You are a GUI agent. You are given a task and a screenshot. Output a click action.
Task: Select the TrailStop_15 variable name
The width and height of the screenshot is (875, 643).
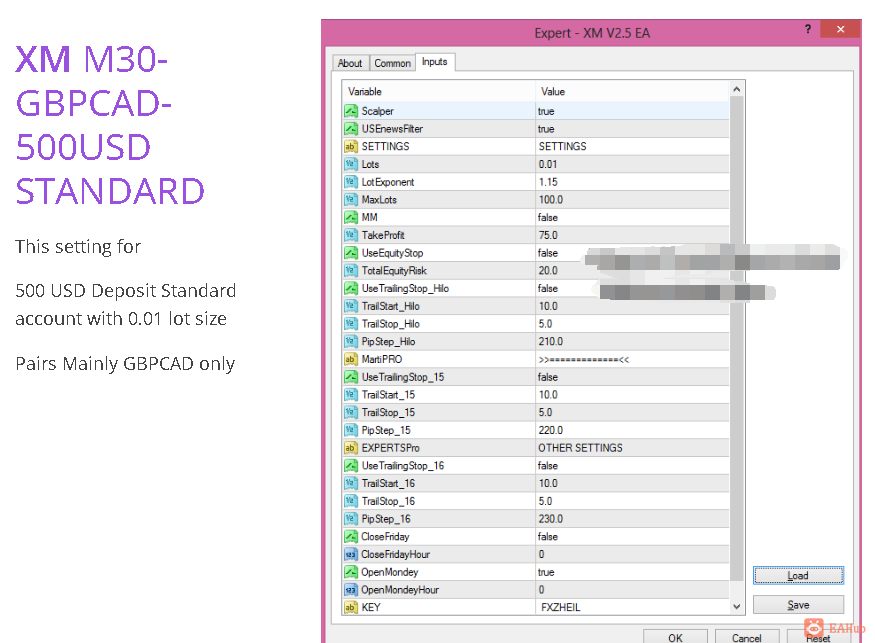tap(388, 412)
